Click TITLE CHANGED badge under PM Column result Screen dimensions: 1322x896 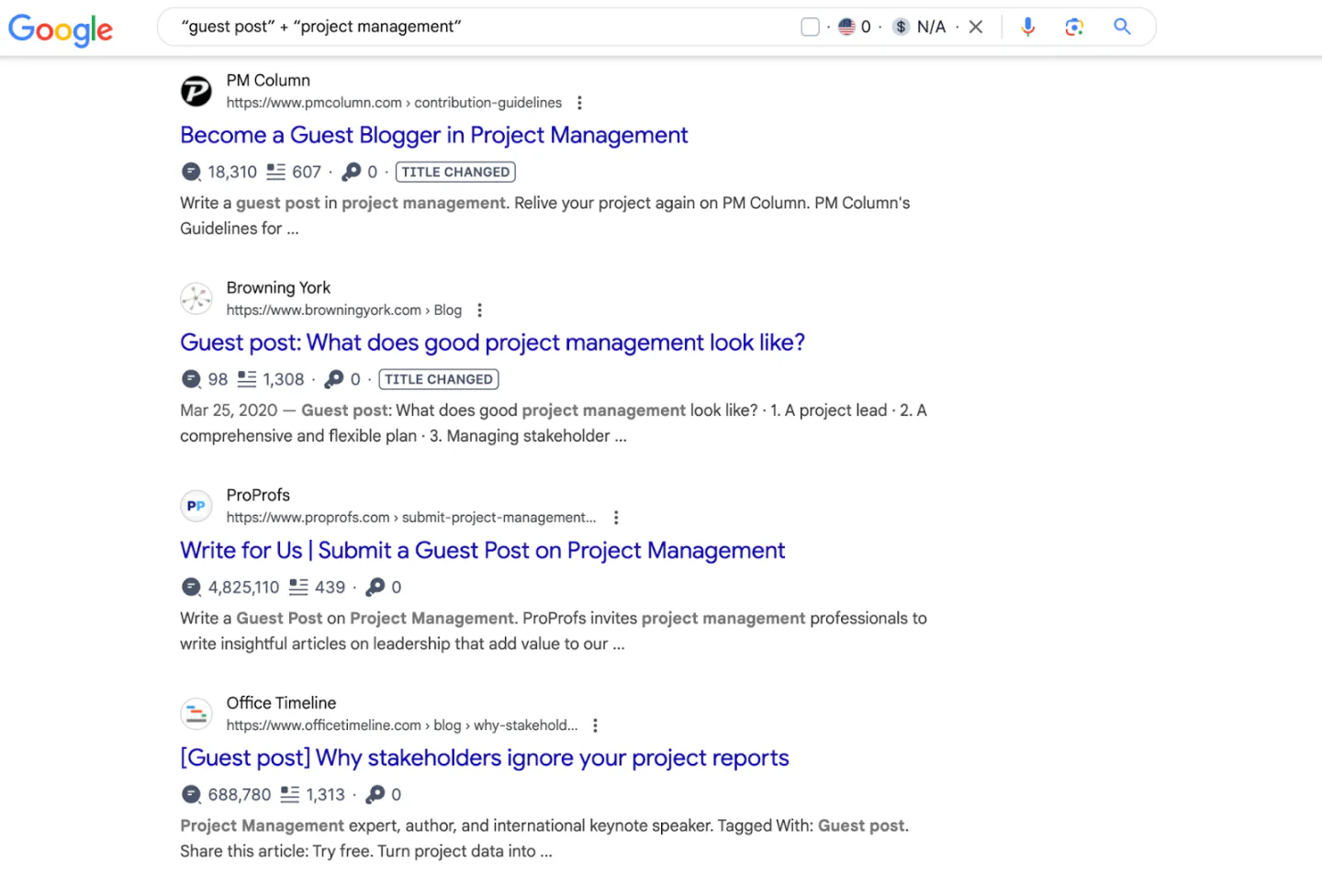click(455, 172)
